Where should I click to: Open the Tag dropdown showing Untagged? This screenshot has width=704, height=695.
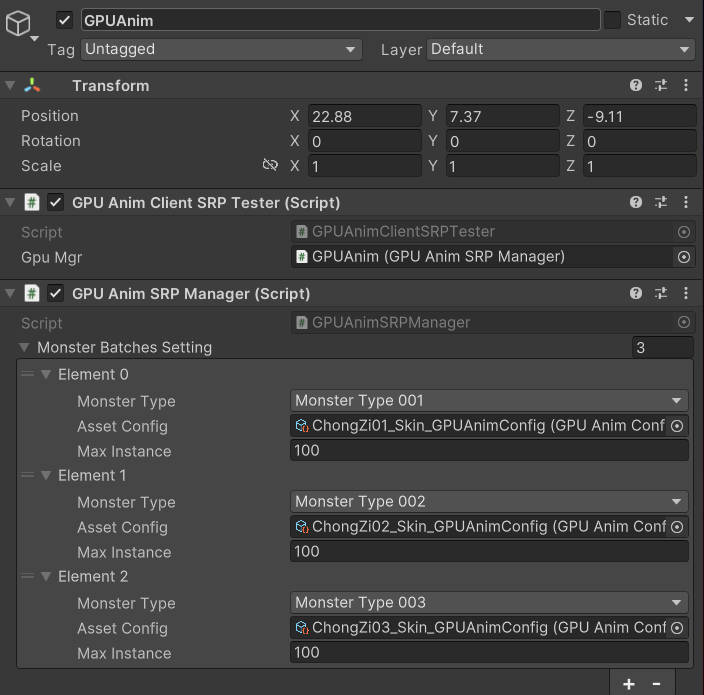click(x=221, y=49)
